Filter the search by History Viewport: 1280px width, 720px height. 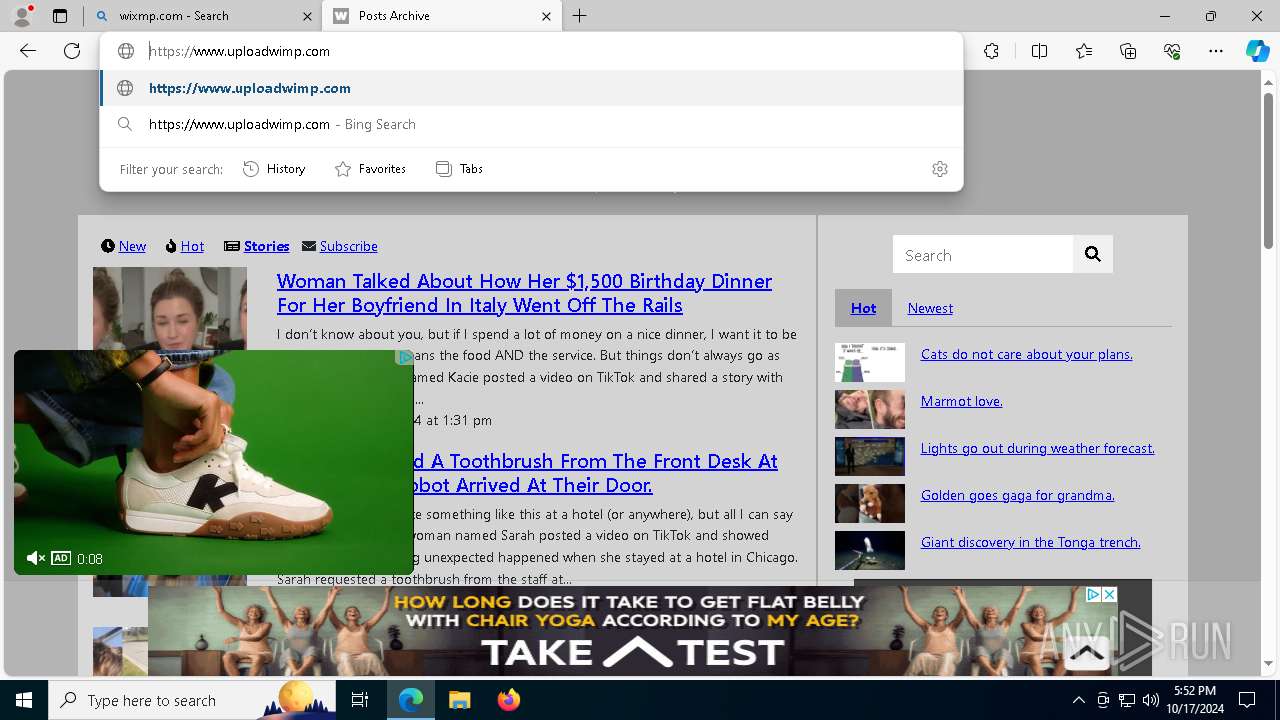[x=274, y=169]
